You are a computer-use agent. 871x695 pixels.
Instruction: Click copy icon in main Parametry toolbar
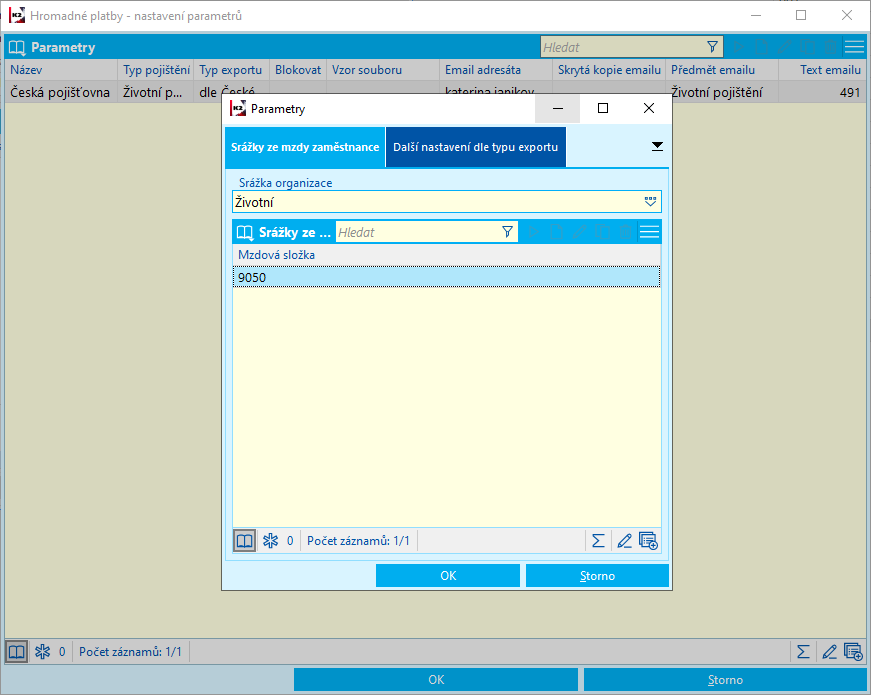(807, 48)
